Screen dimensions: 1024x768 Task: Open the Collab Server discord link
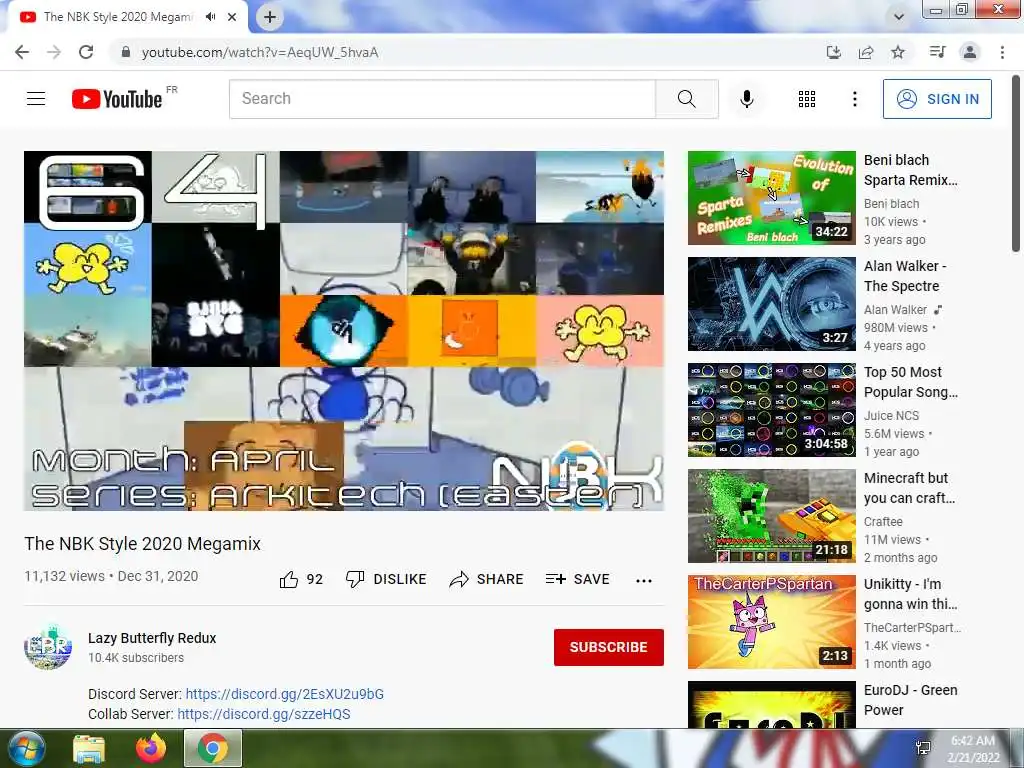pyautogui.click(x=264, y=714)
